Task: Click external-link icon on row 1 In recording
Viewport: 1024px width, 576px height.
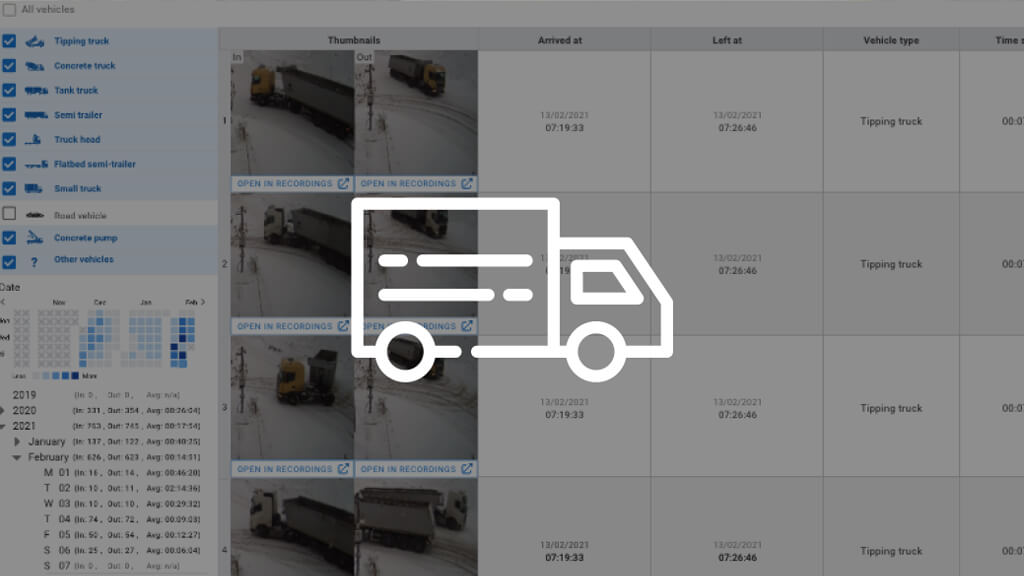Action: coord(343,184)
